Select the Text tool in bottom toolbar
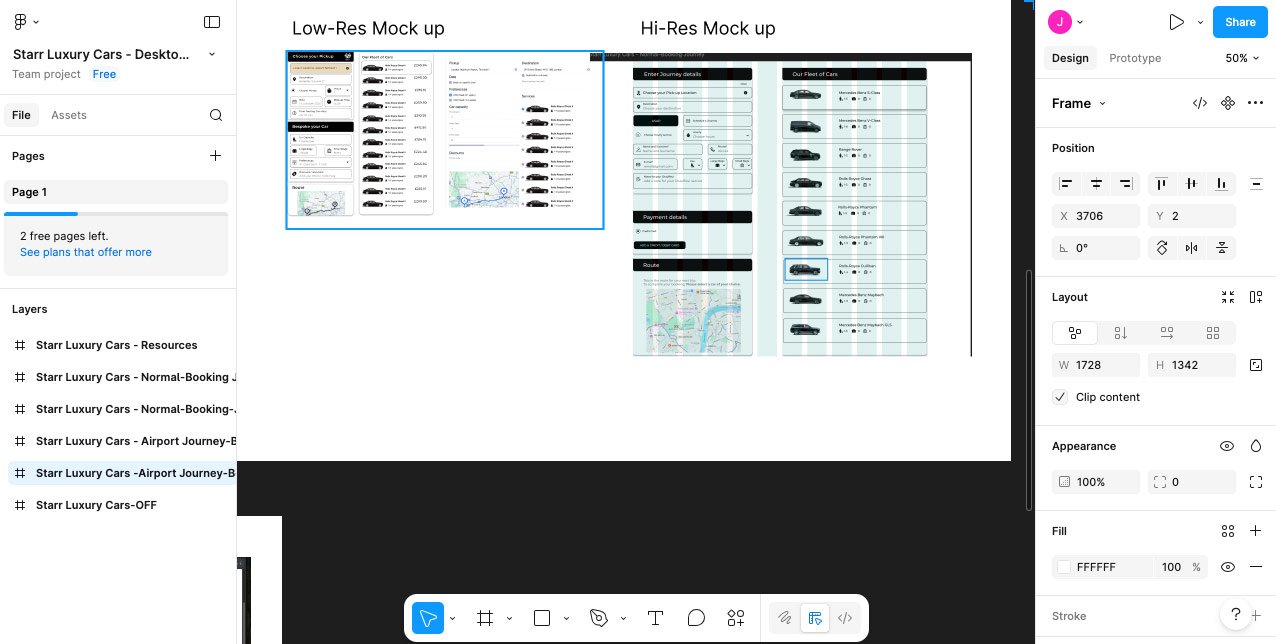Image resolution: width=1276 pixels, height=644 pixels. 655,618
